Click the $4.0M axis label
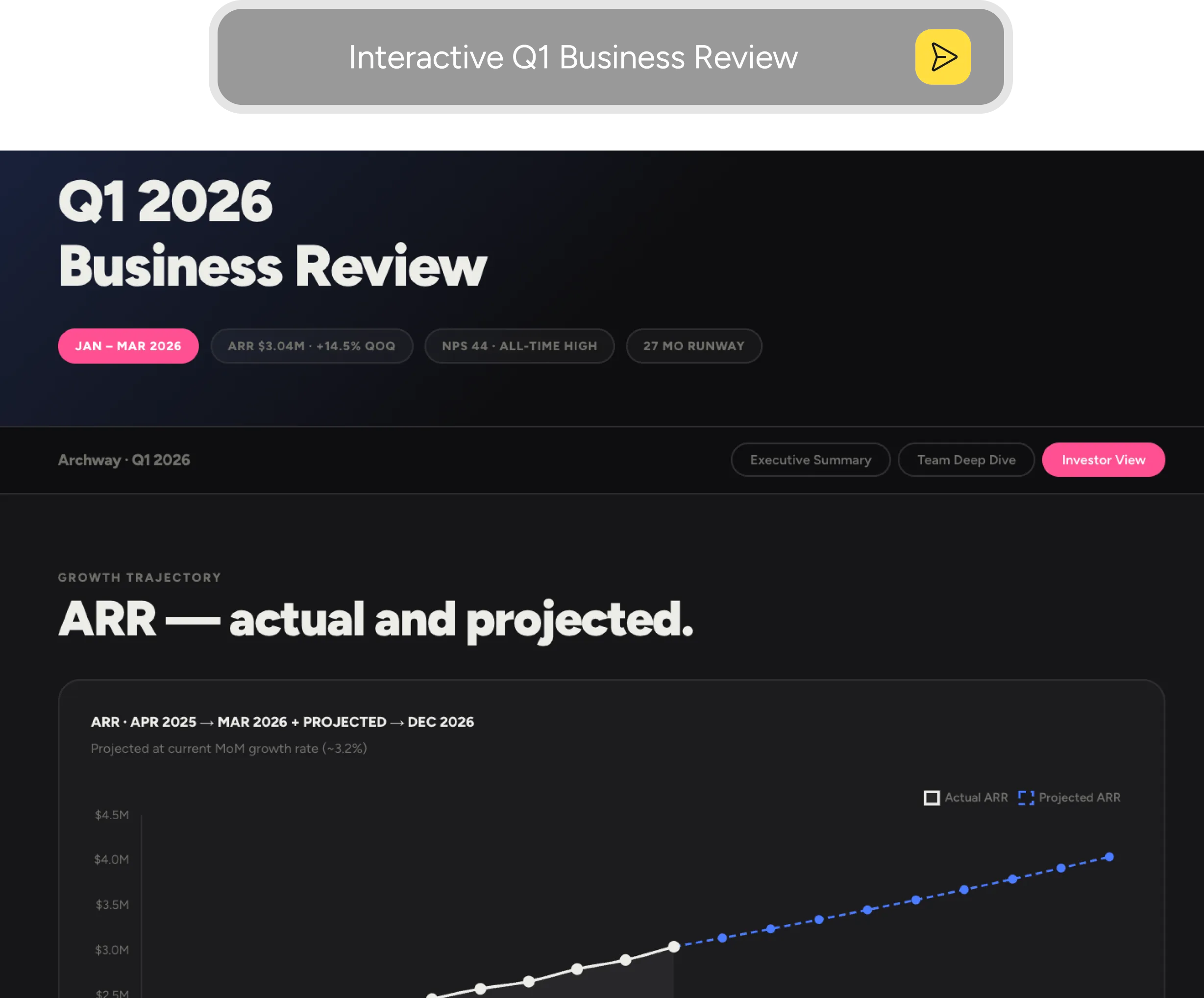1204x998 pixels. click(112, 859)
